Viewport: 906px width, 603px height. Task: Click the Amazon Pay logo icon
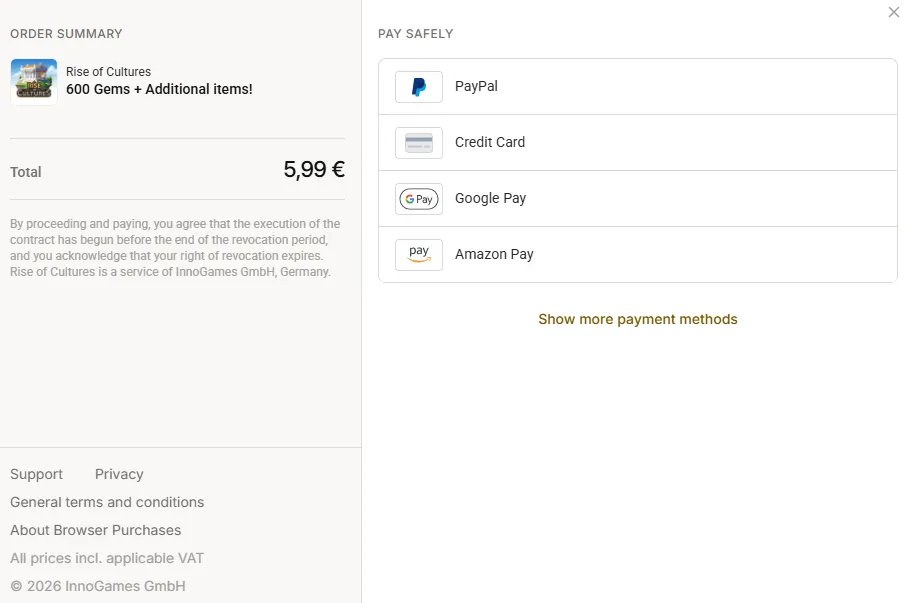click(419, 255)
